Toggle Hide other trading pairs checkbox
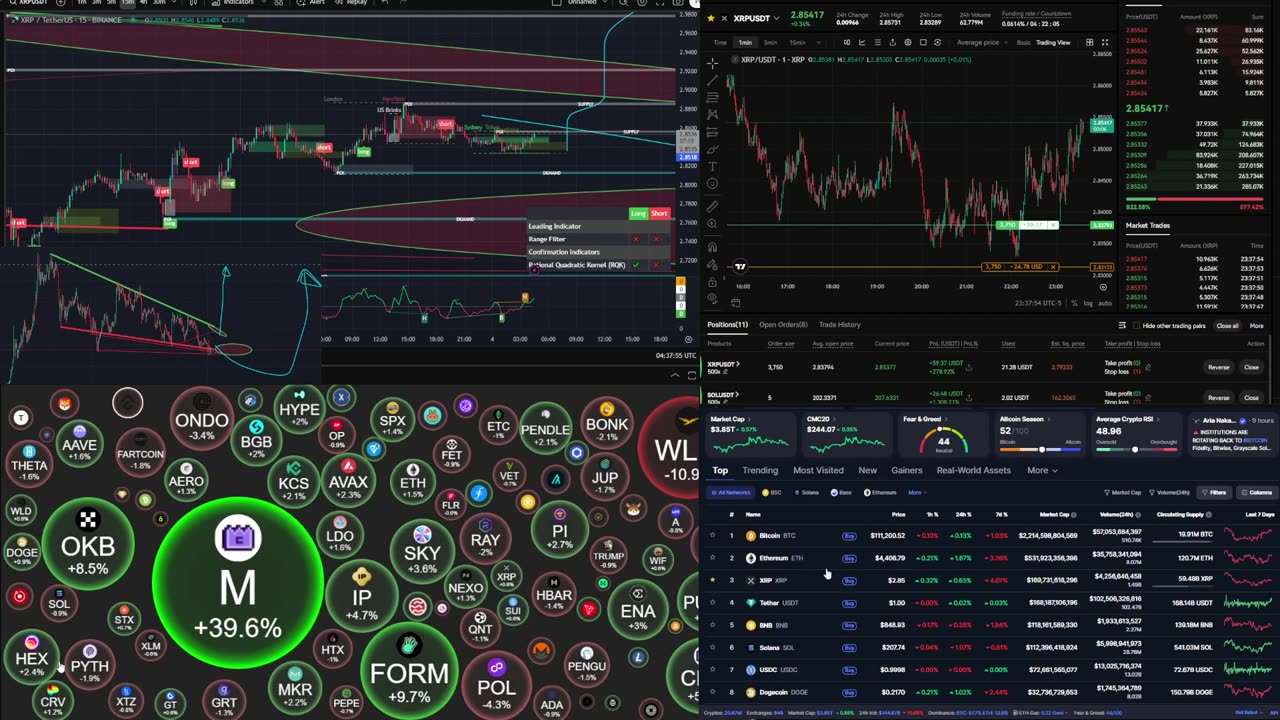This screenshot has width=1280, height=720. click(1135, 326)
